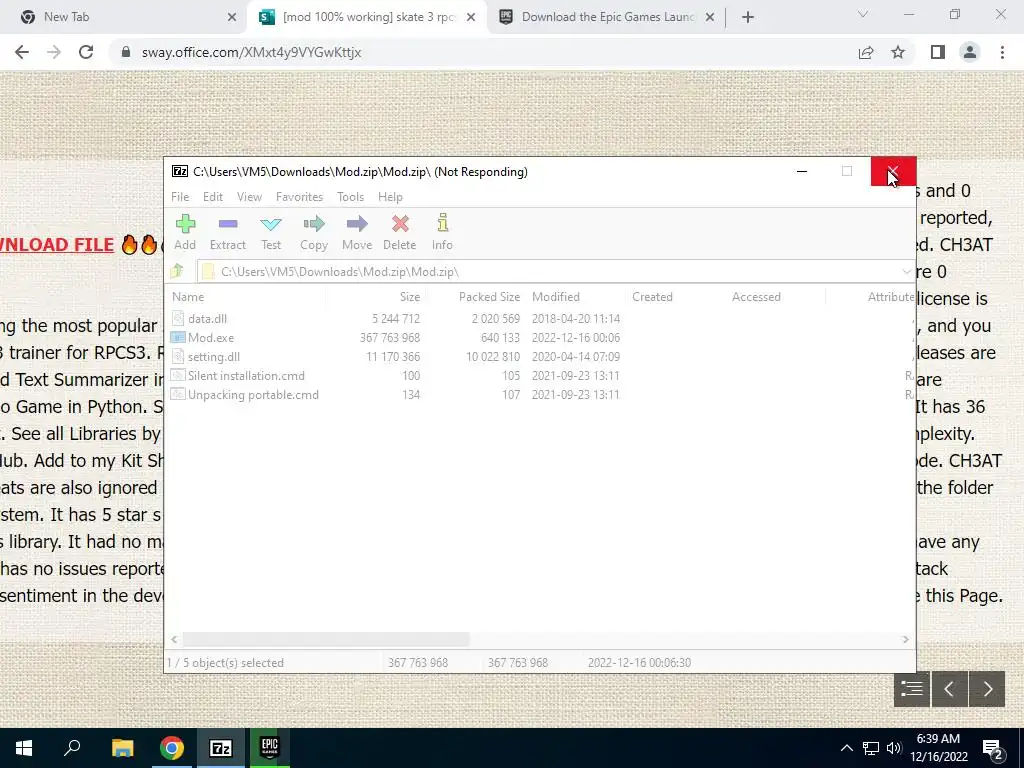Image resolution: width=1024 pixels, height=768 pixels.
Task: Open taskbar search magnifier
Action: [72, 748]
